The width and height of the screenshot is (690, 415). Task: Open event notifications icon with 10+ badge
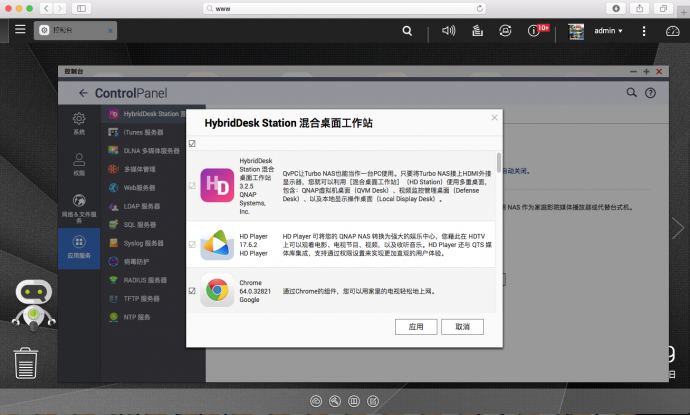pyautogui.click(x=534, y=30)
